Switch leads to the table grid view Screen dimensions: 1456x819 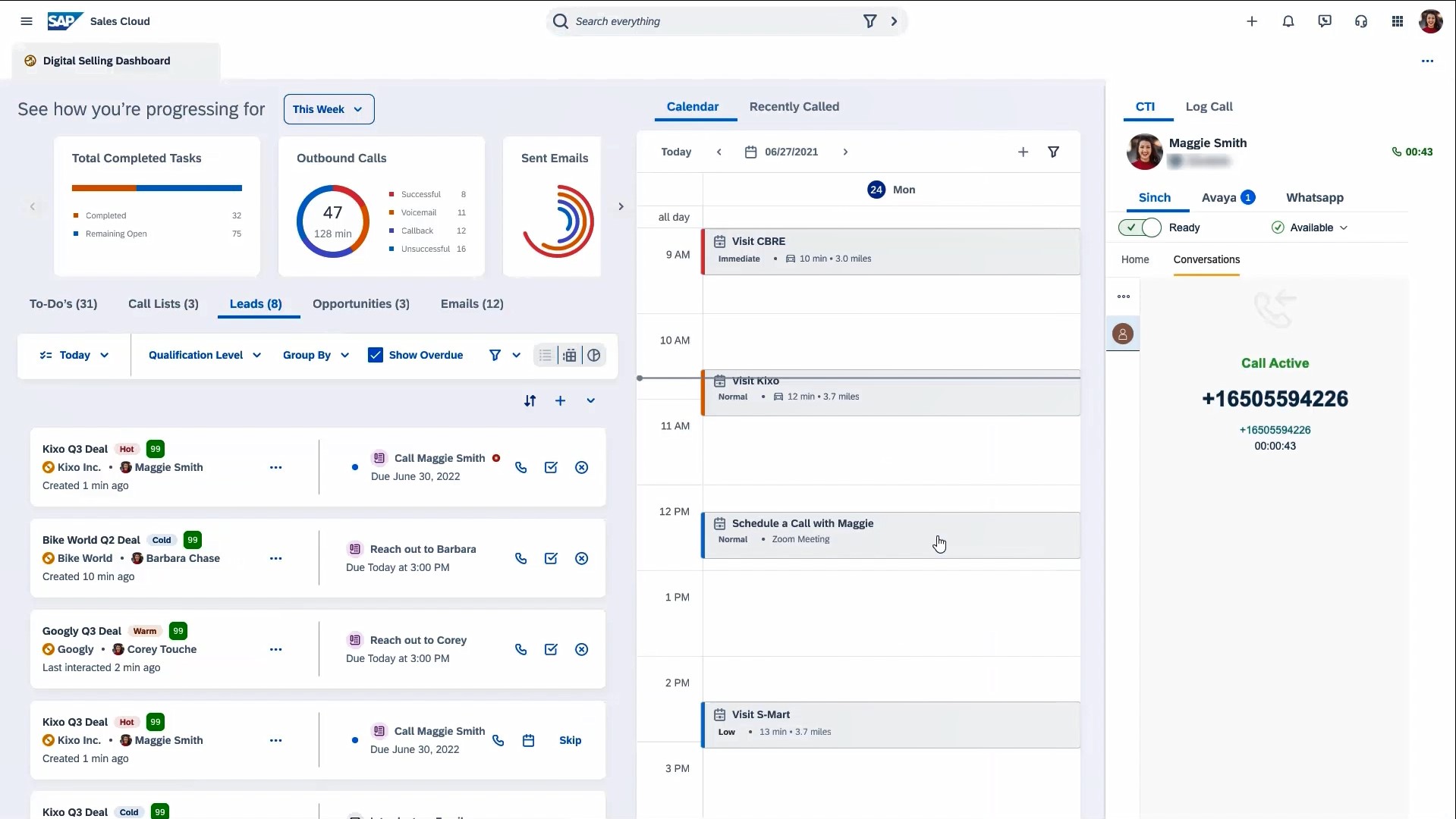tap(570, 355)
